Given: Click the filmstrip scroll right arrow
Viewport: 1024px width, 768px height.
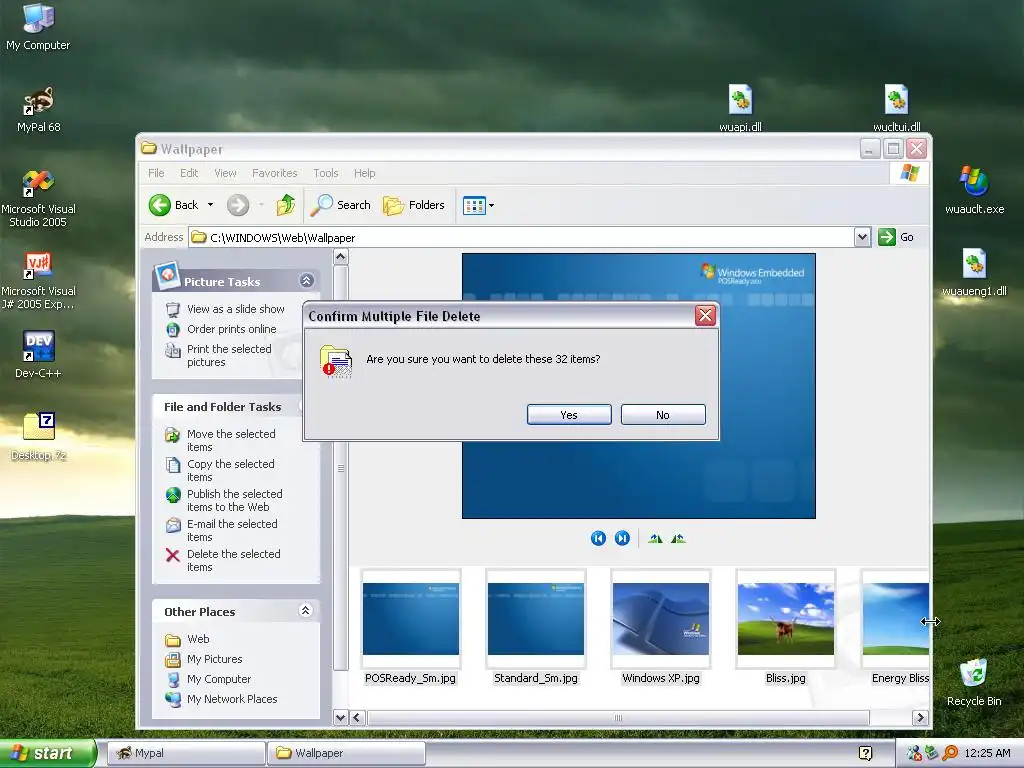Looking at the screenshot, I should click(920, 718).
